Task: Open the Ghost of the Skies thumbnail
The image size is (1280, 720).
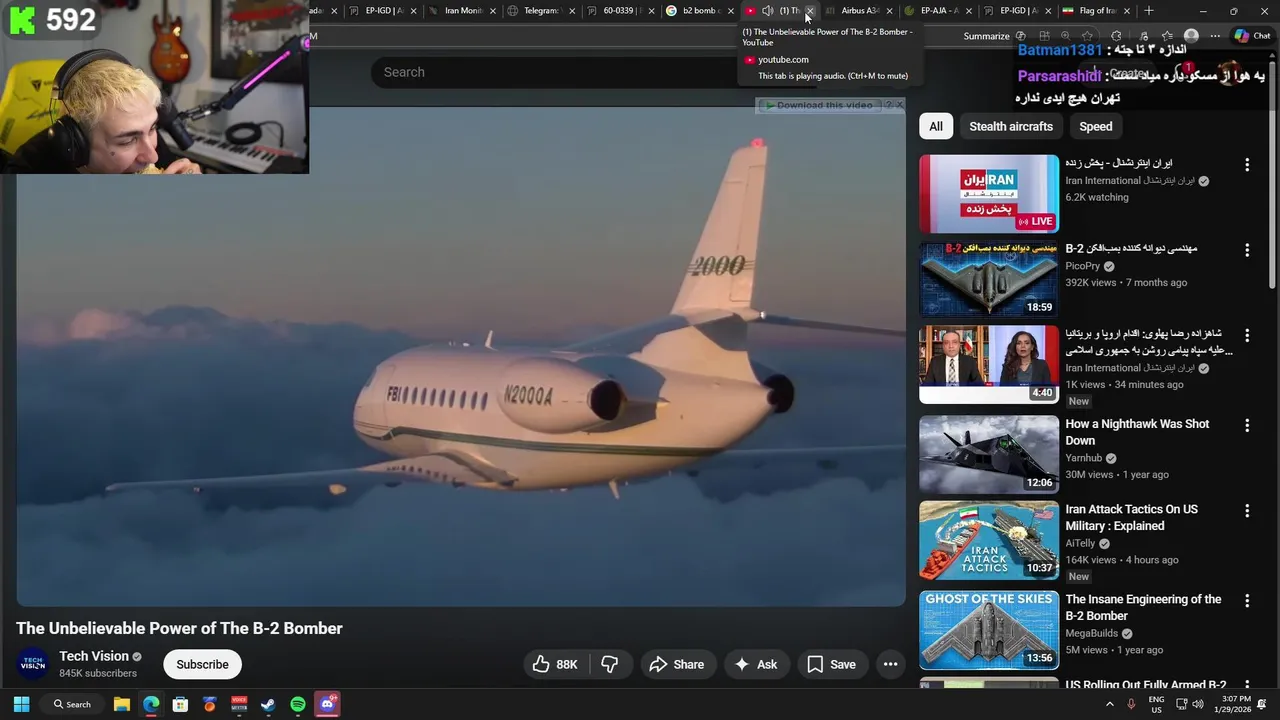Action: click(988, 629)
